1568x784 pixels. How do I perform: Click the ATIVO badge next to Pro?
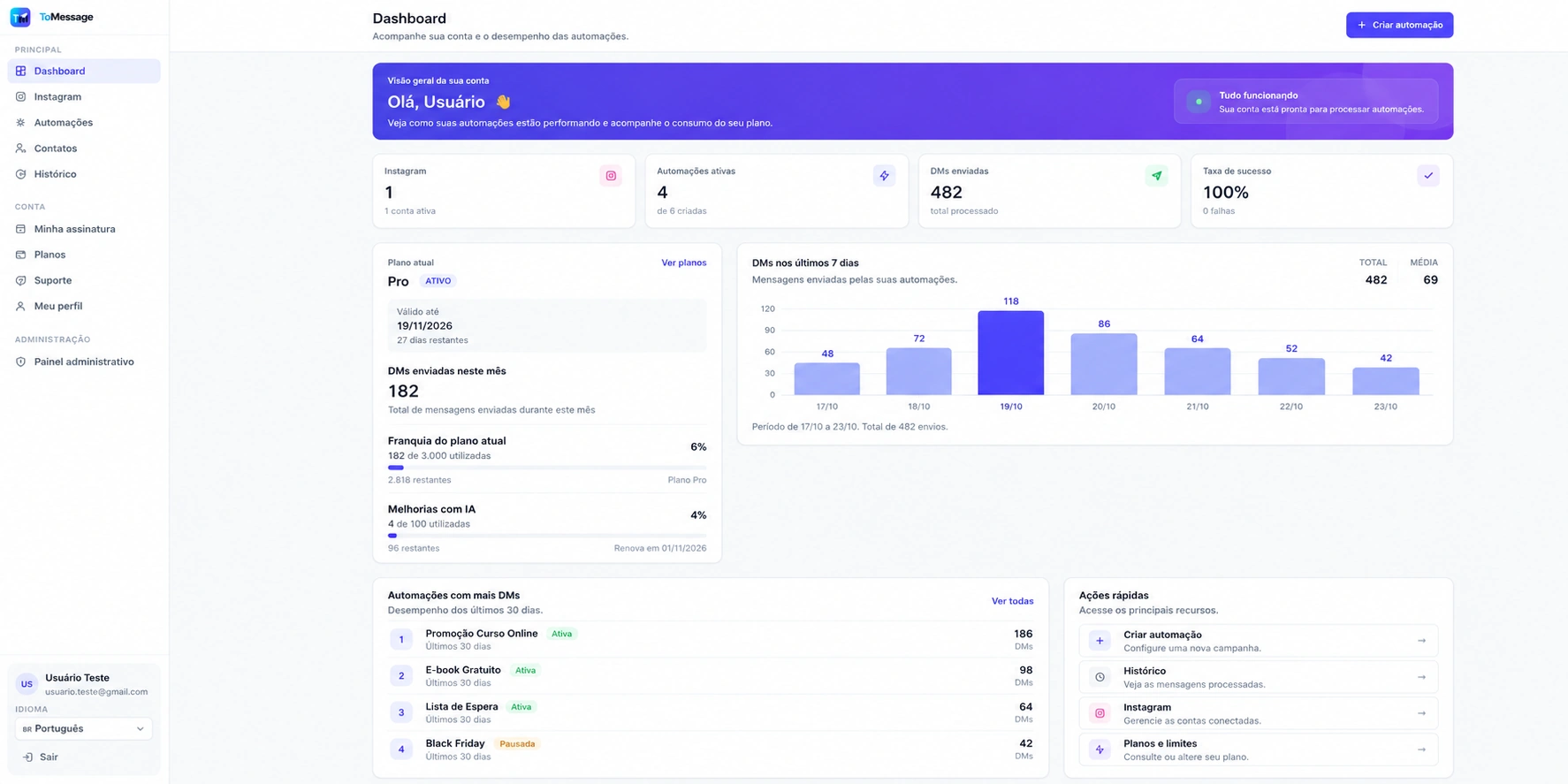(x=438, y=281)
